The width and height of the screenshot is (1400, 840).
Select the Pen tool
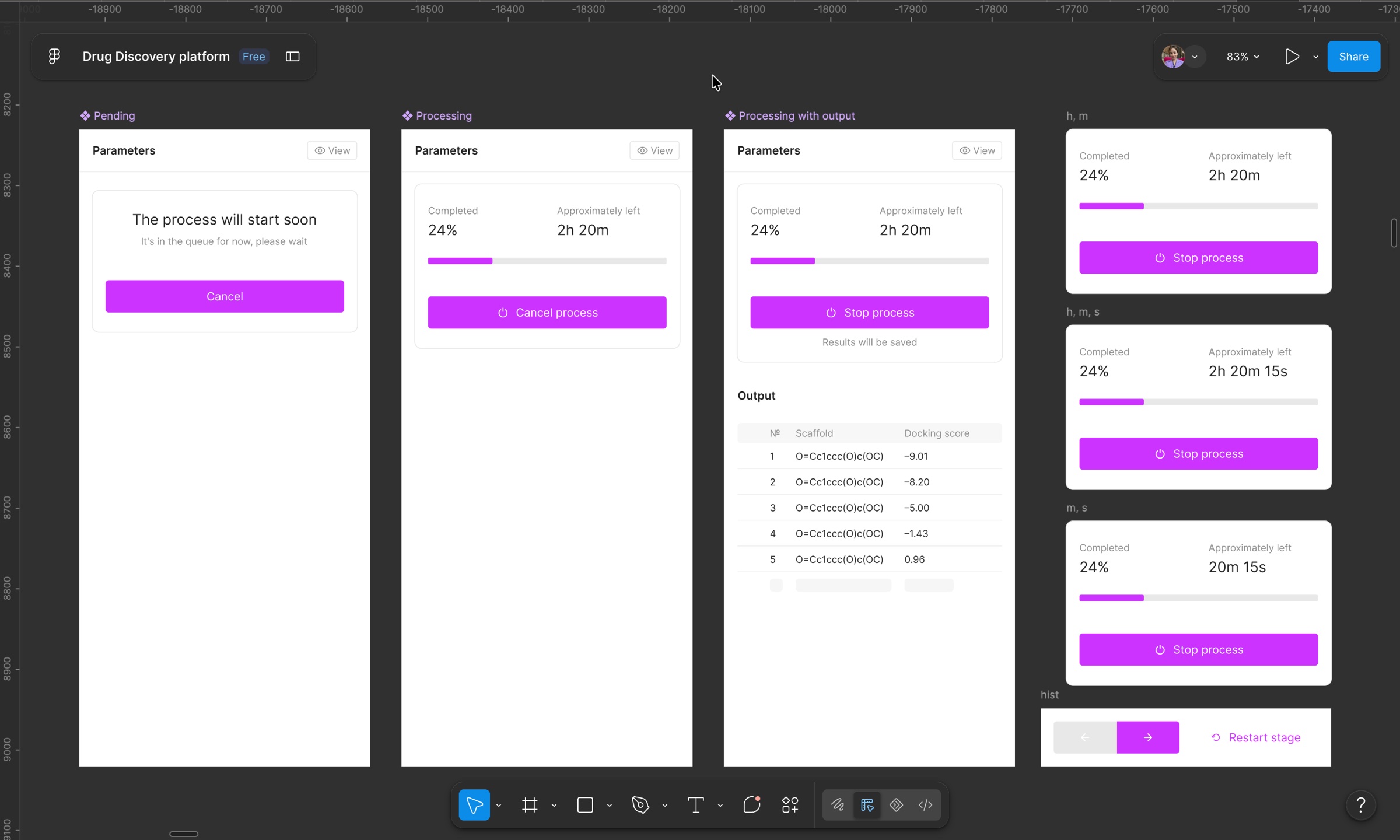click(x=640, y=805)
